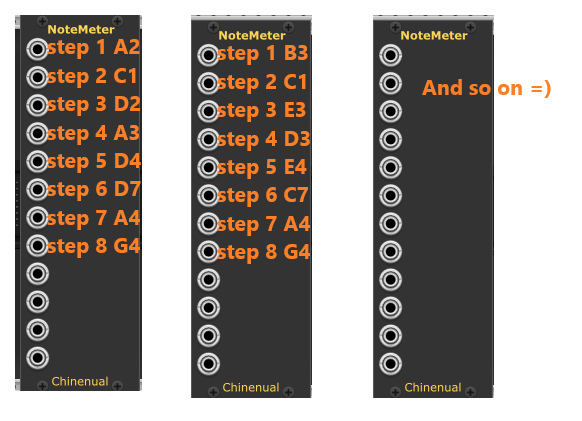
Task: Click the Chinenual label on the third module
Action: (433, 388)
